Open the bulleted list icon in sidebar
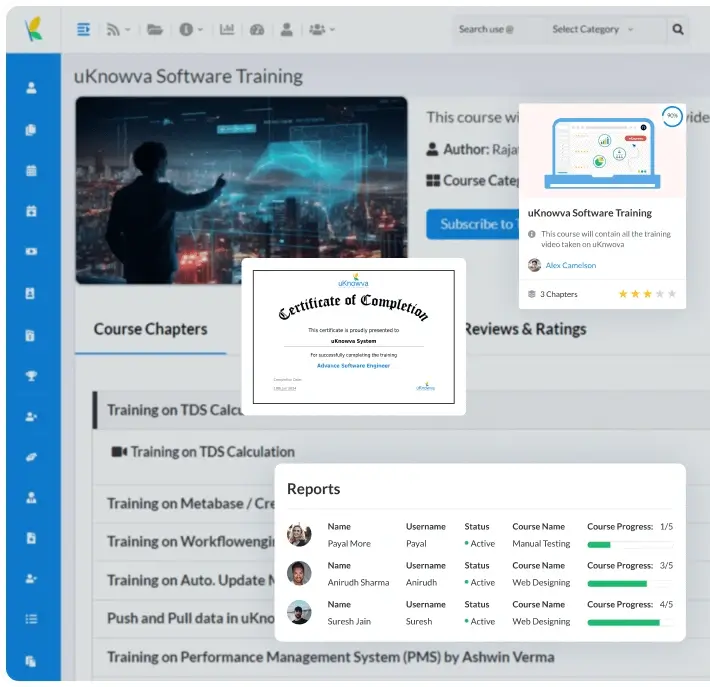The image size is (710, 687). 31,619
